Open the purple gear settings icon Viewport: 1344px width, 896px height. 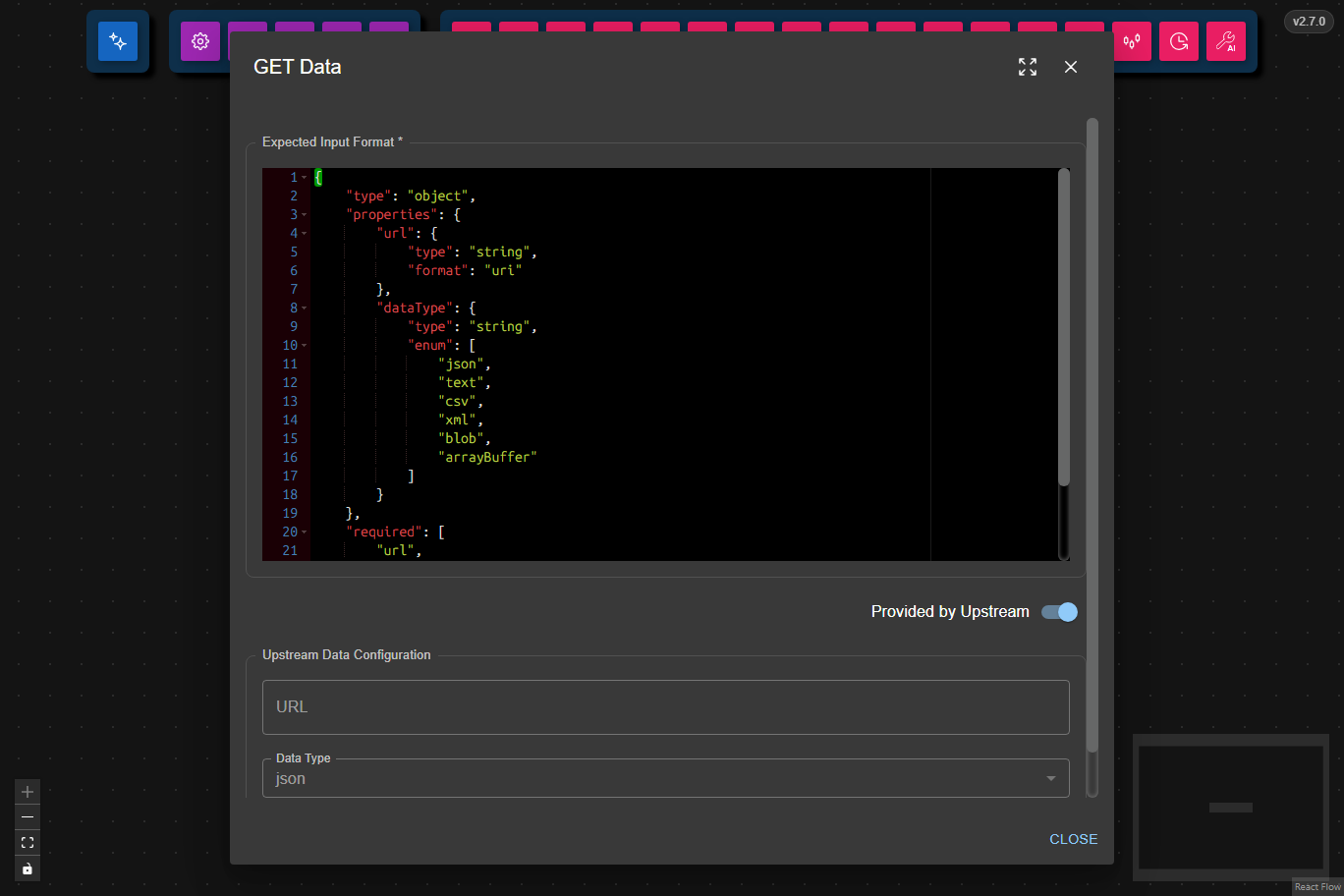tap(200, 41)
